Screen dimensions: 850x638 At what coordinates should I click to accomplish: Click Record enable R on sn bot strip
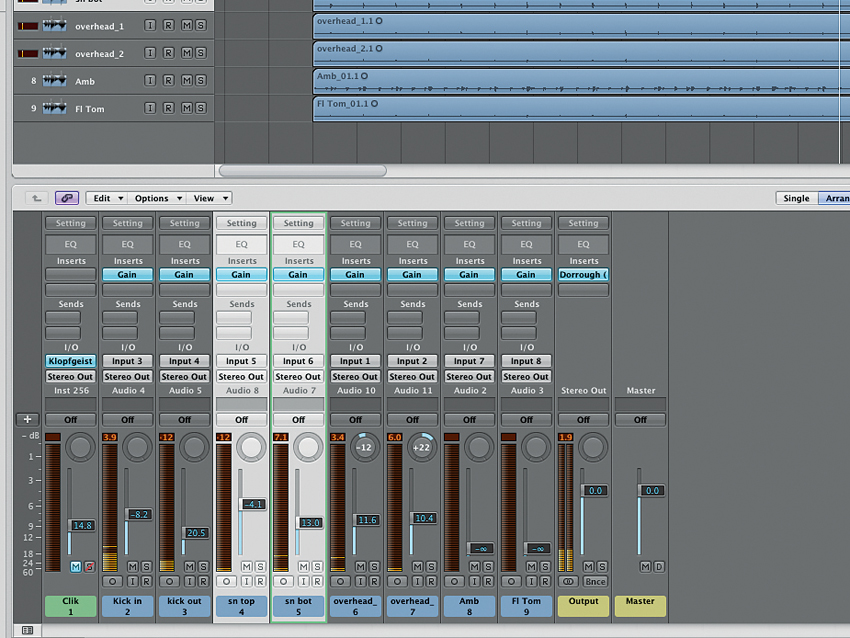[x=317, y=581]
